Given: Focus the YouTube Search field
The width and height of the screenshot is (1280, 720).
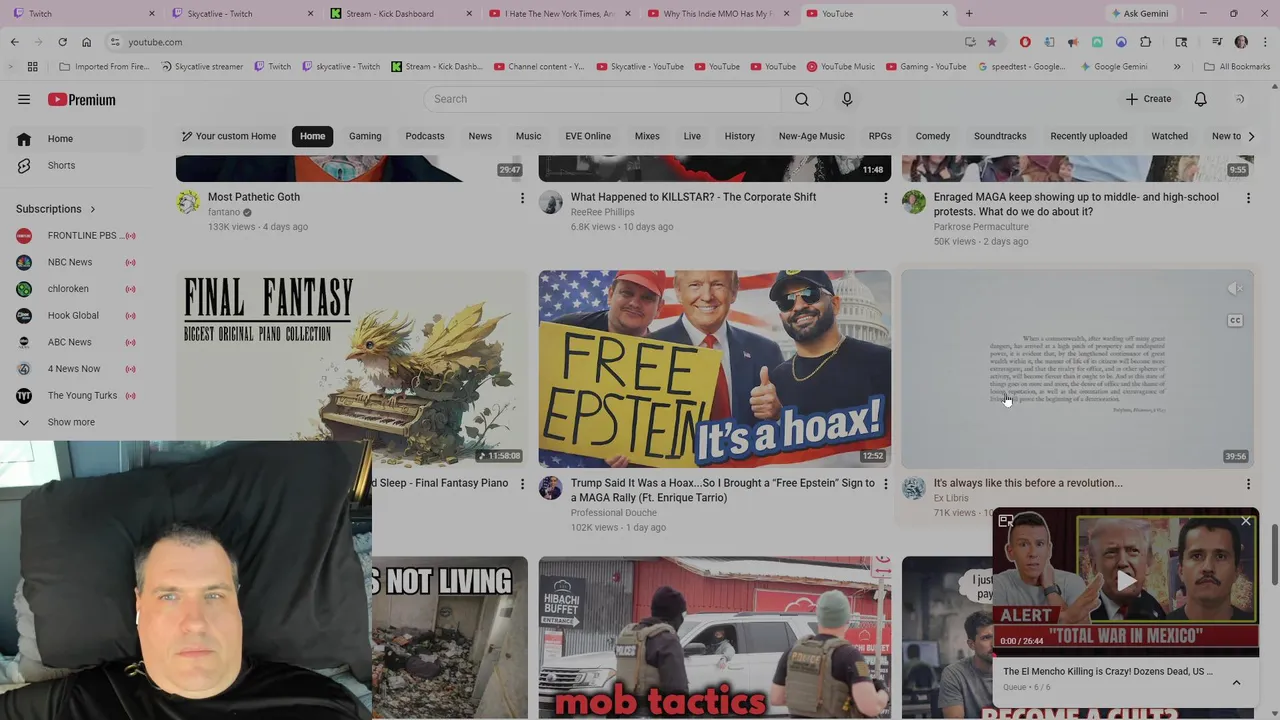Looking at the screenshot, I should (x=602, y=99).
